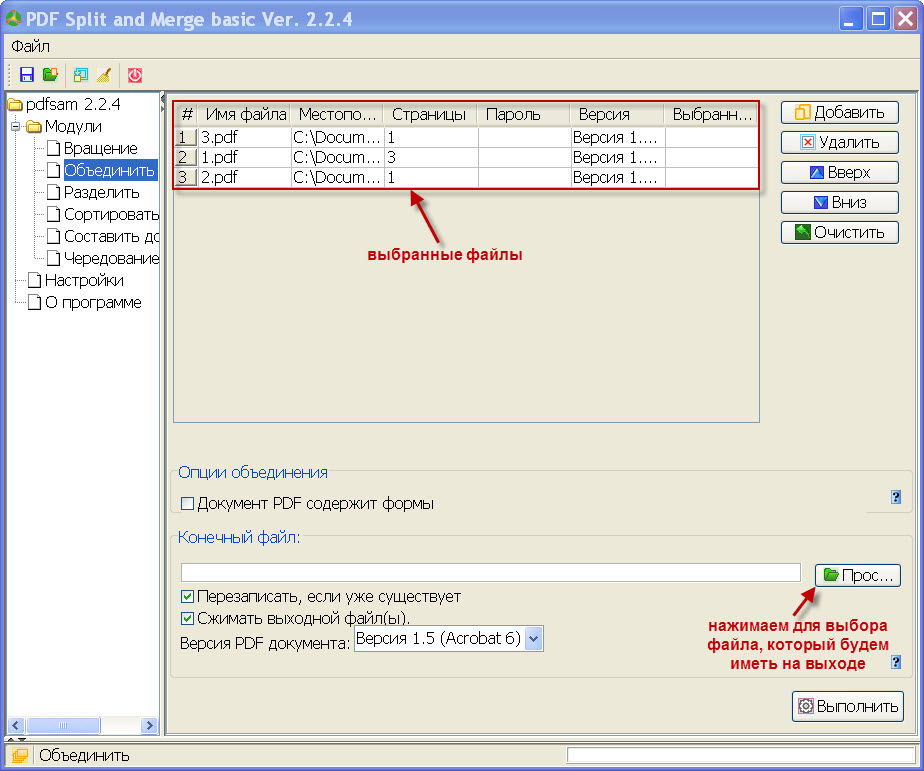Viewport: 924px width, 771px height.
Task: Click the toolbar icon left of the broom
Action: 81,74
